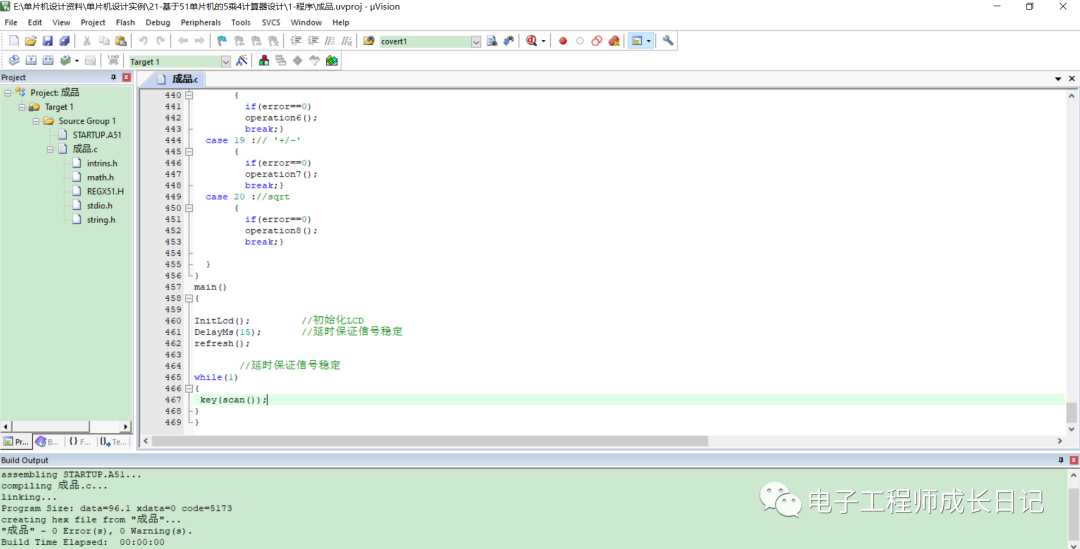Screen dimensions: 1080x549
Task: Download code to flash with LOAD icon
Action: [x=113, y=61]
